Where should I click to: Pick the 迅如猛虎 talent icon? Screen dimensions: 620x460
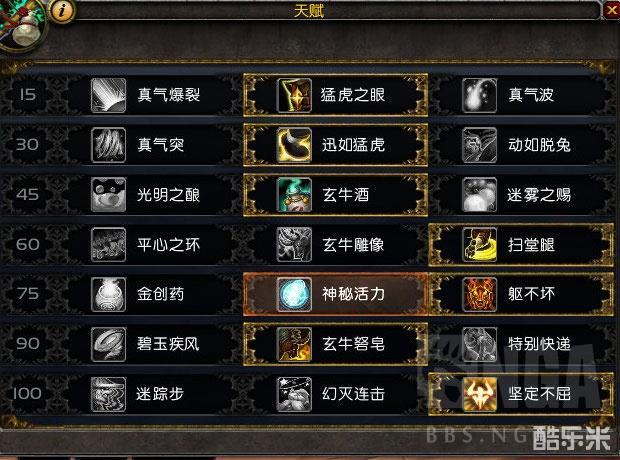(x=294, y=145)
